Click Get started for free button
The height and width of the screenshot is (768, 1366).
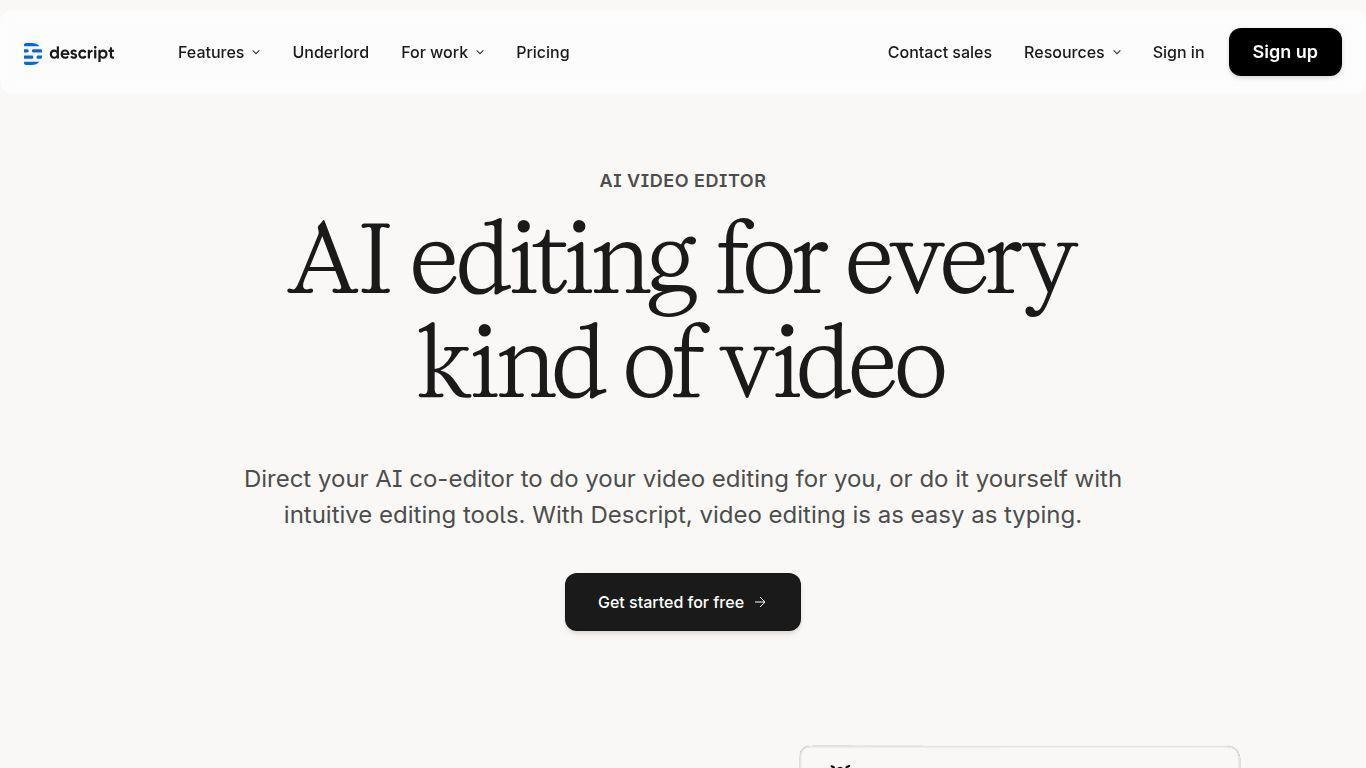[671, 602]
